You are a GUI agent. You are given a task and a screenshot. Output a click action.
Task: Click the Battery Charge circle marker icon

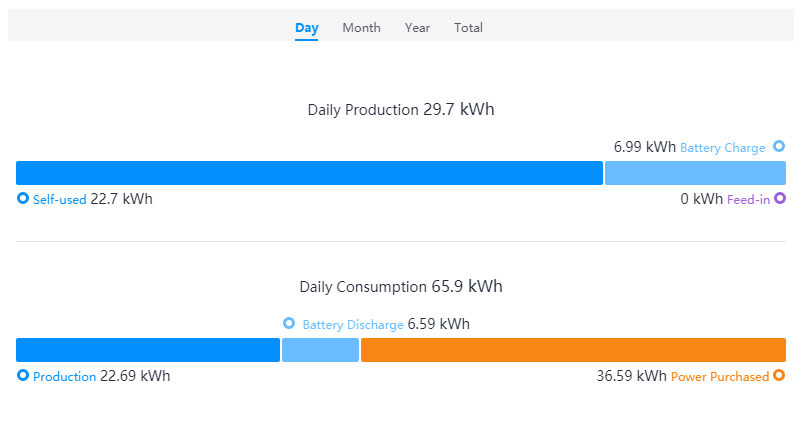[779, 147]
